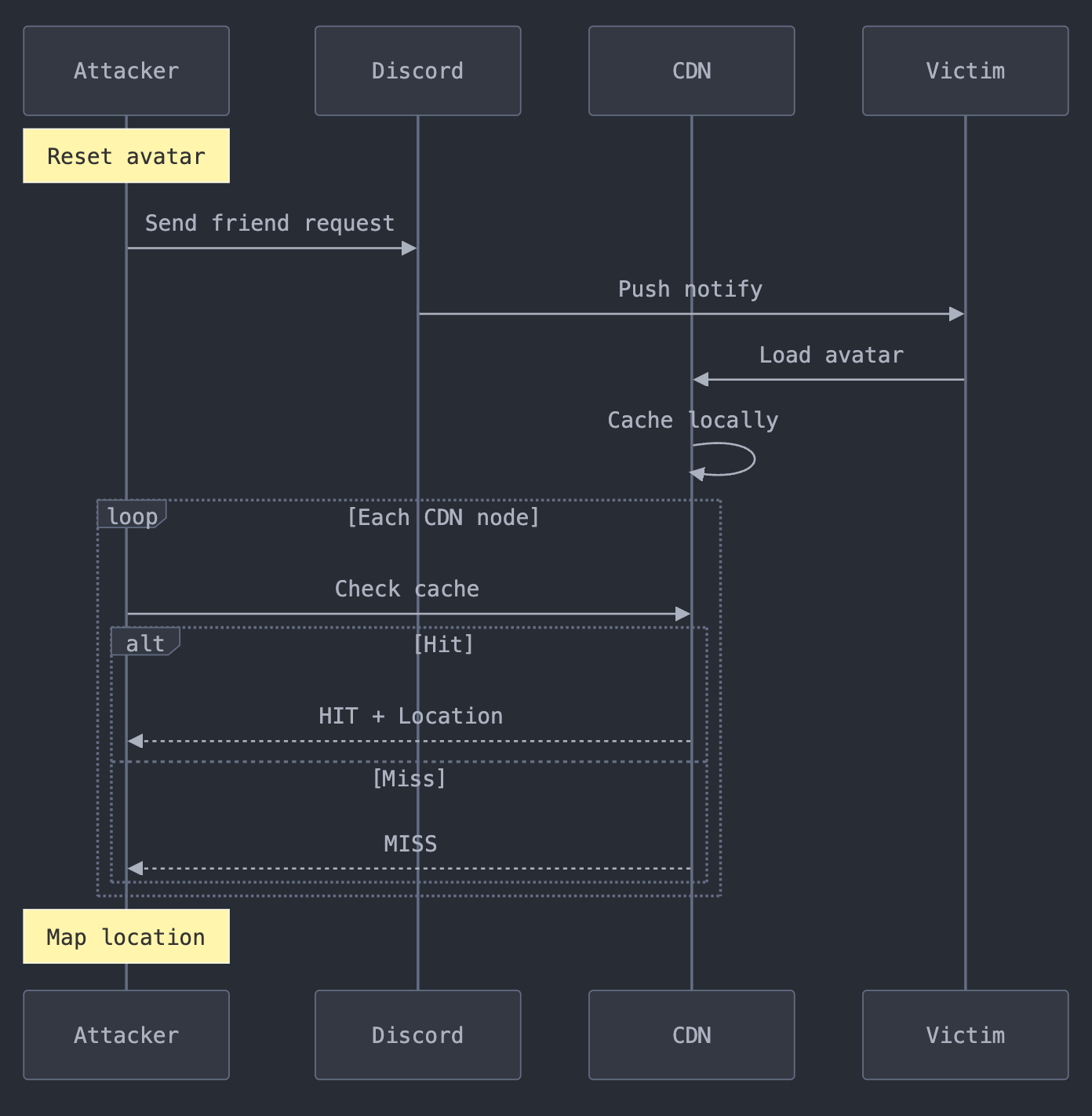Click the Check cache message label
Image resolution: width=1092 pixels, height=1116 pixels.
pyautogui.click(x=406, y=589)
